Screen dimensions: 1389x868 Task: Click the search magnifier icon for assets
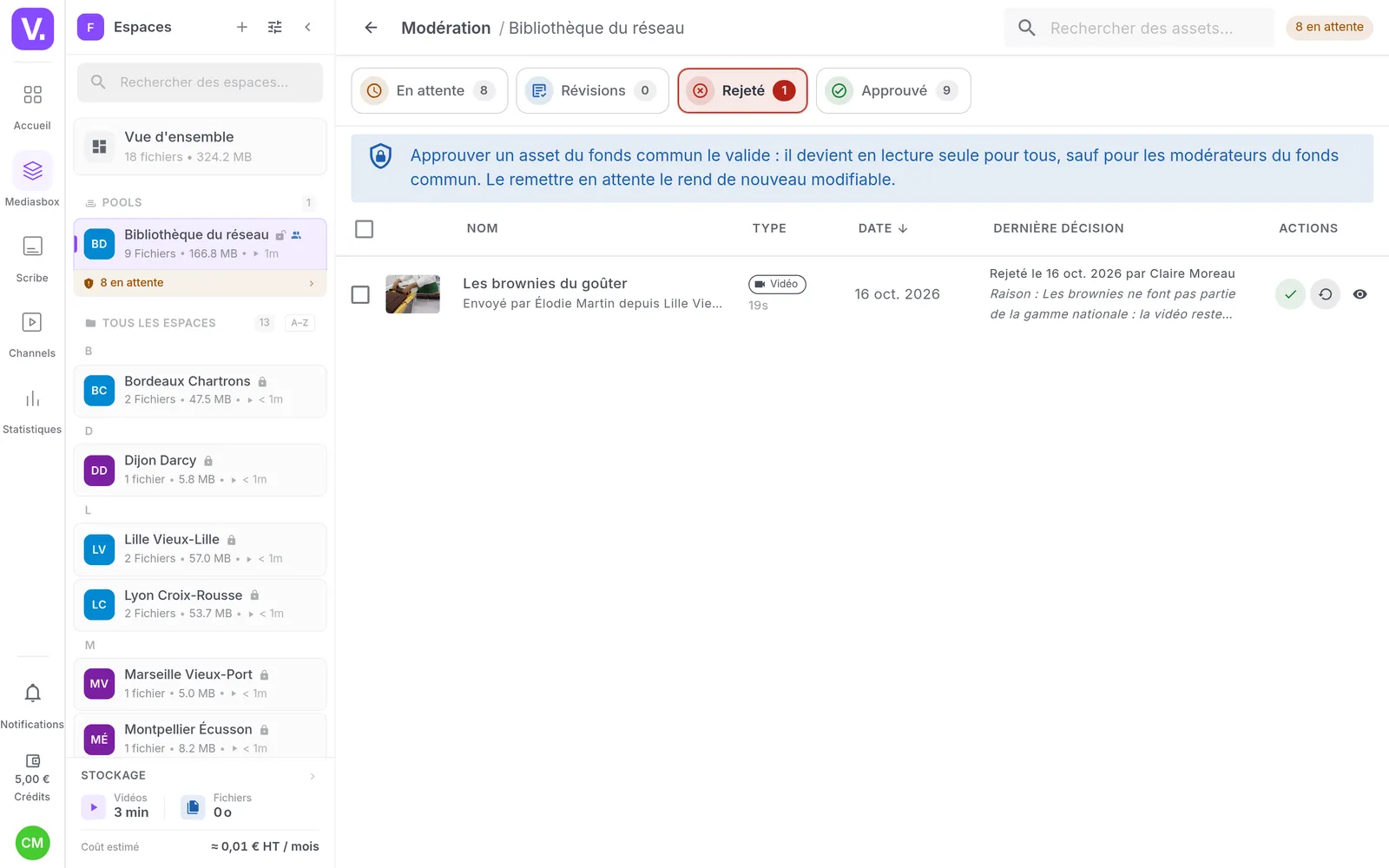tap(1026, 28)
